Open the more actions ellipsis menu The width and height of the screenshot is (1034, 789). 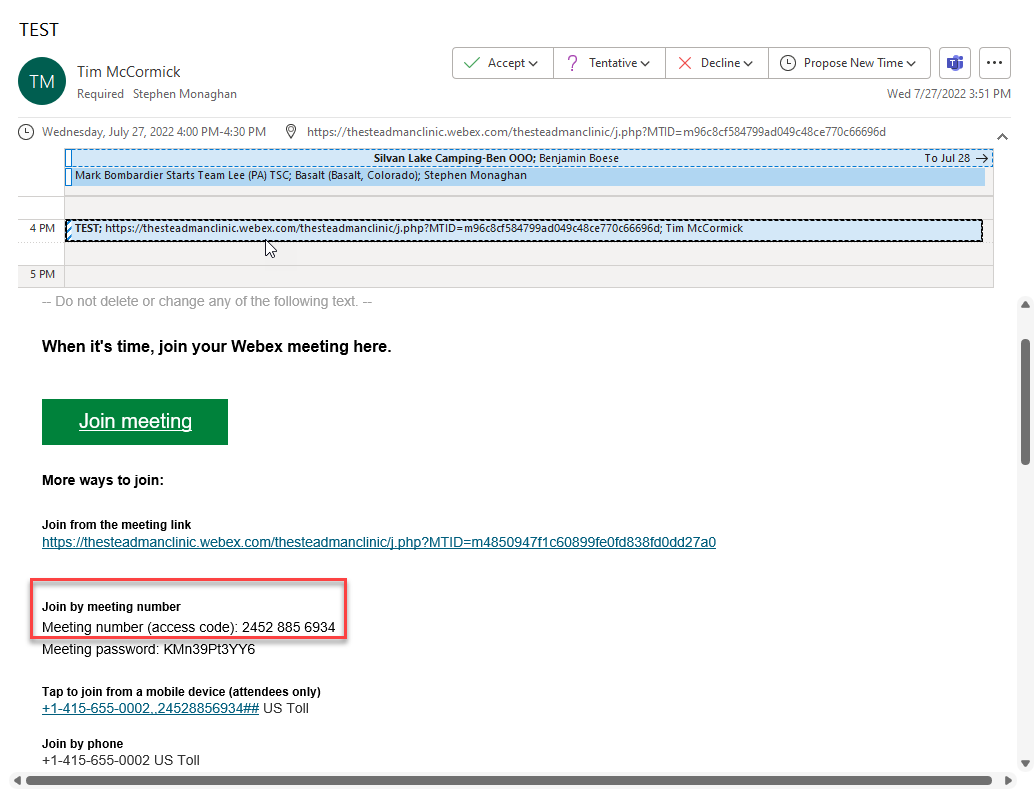coord(994,63)
